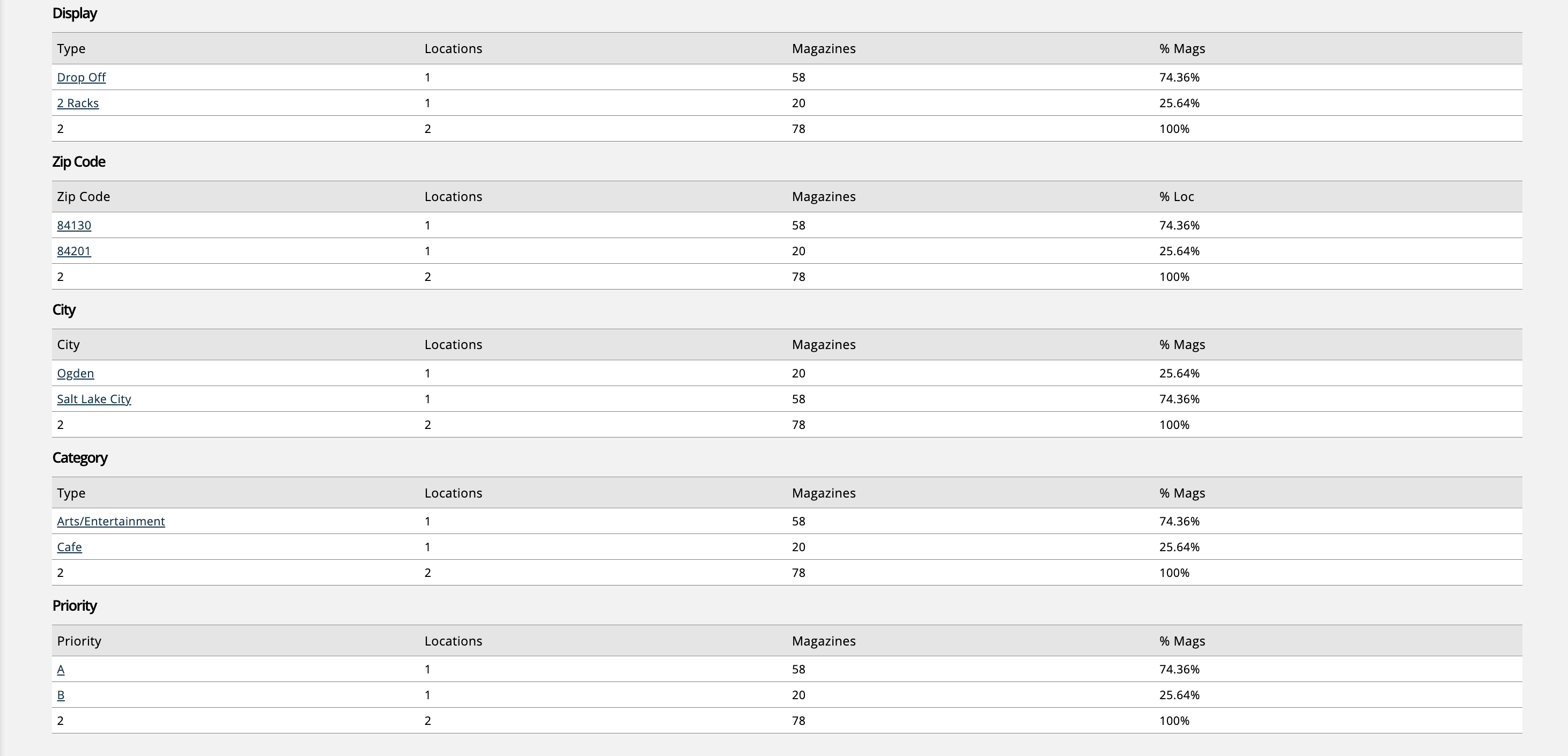The height and width of the screenshot is (756, 1568).
Task: Sort by the Magazines column header
Action: (824, 49)
